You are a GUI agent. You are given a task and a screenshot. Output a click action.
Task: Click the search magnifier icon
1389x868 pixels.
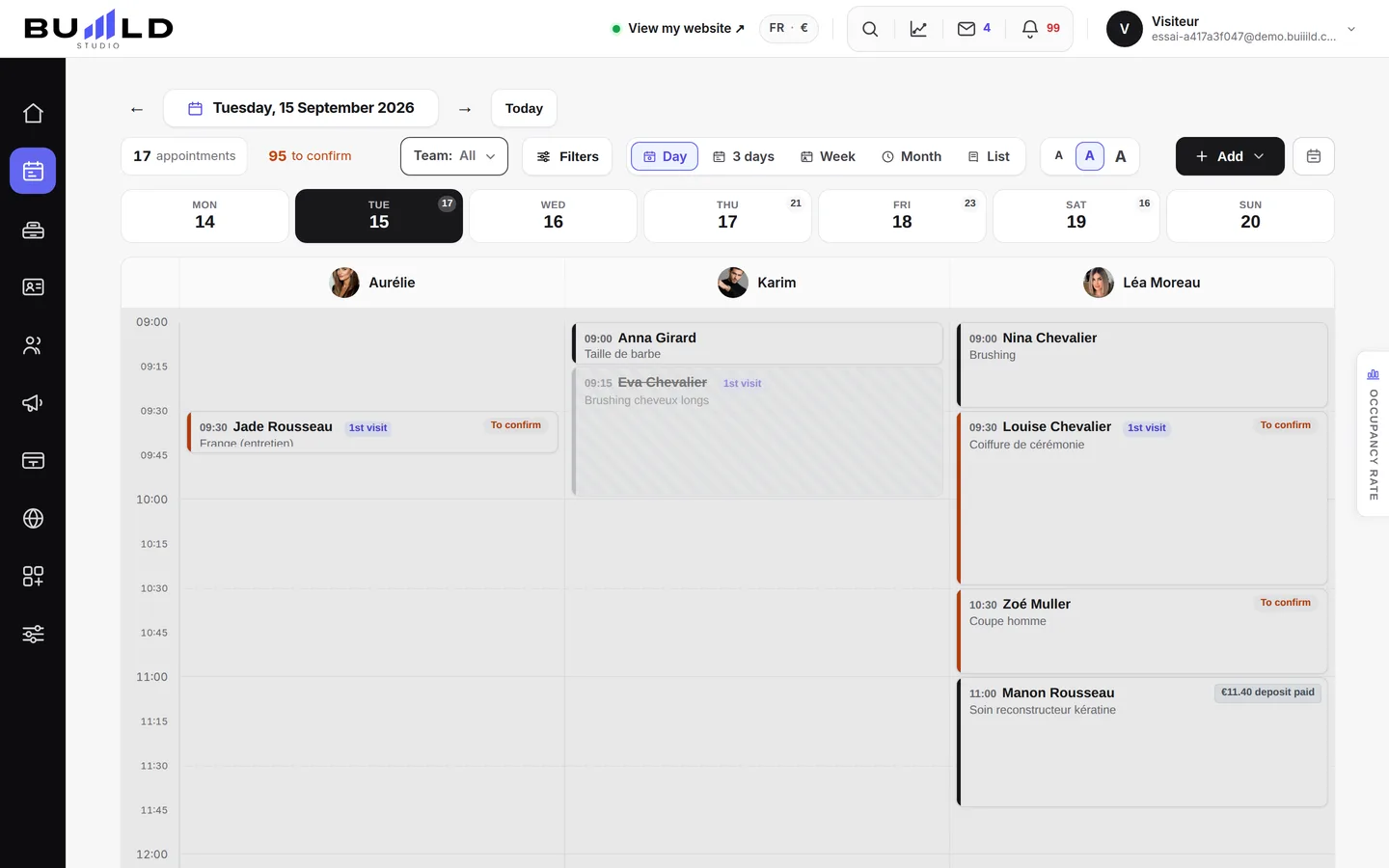[870, 29]
